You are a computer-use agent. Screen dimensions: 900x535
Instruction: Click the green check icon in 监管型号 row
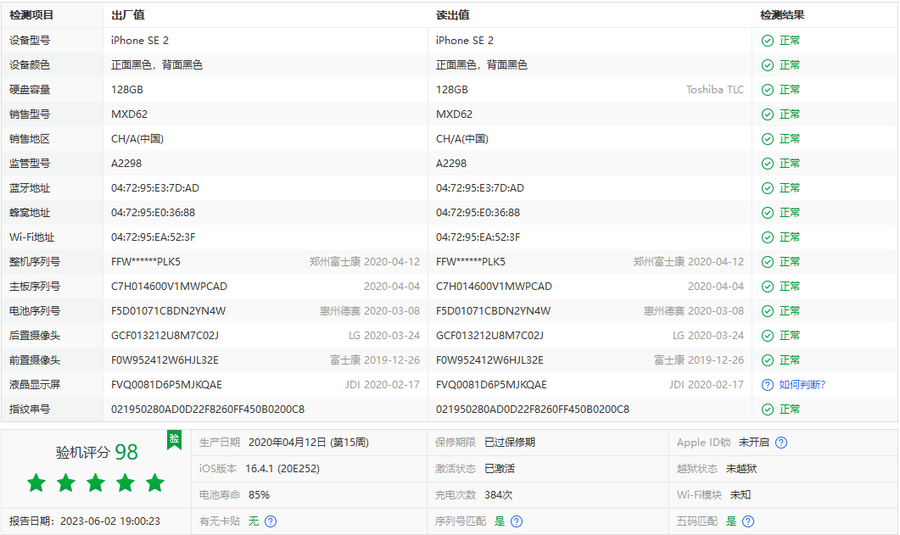tap(767, 164)
